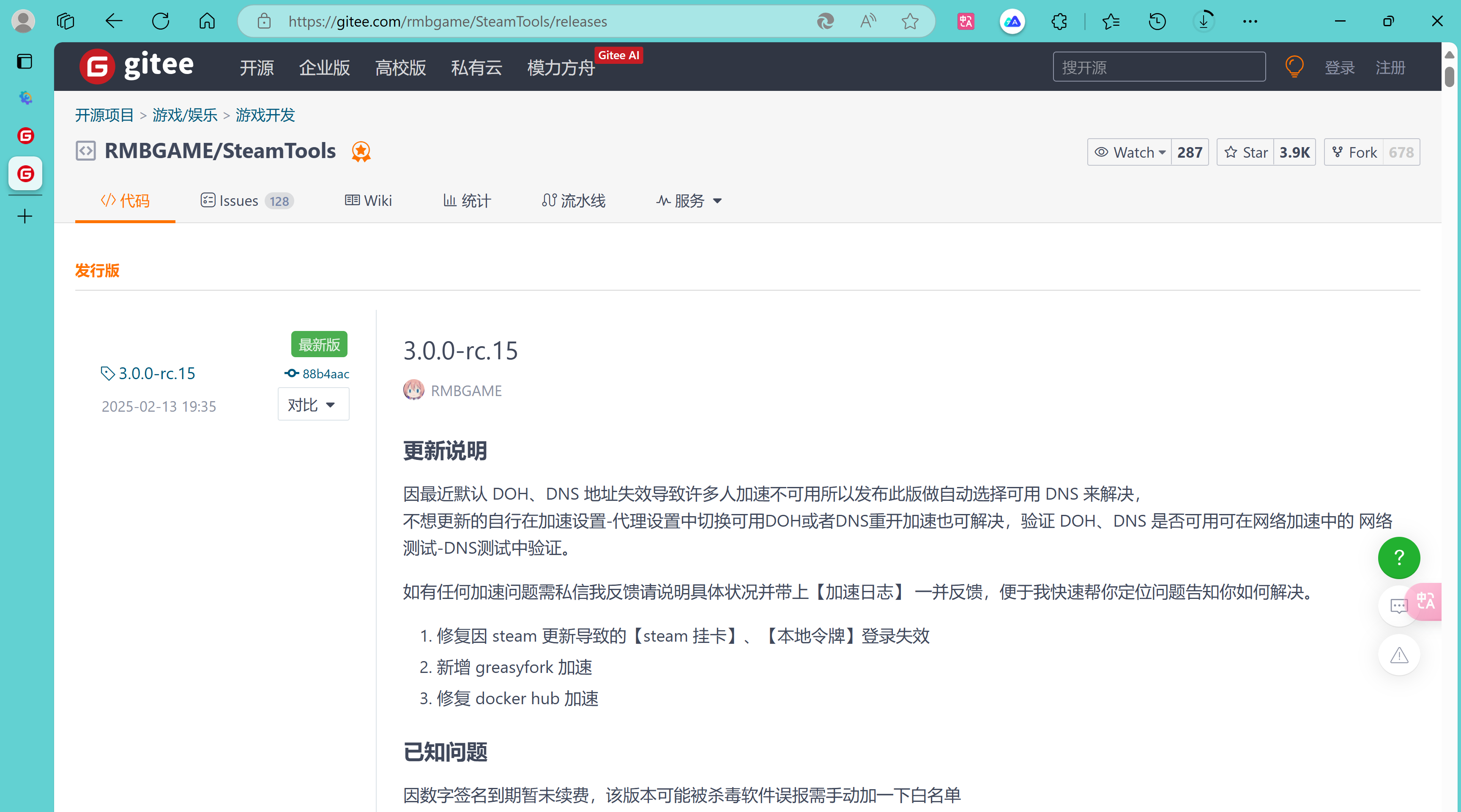Image resolution: width=1461 pixels, height=812 pixels.
Task: Switch to the second Gitee sidebar tab
Action: point(25,136)
